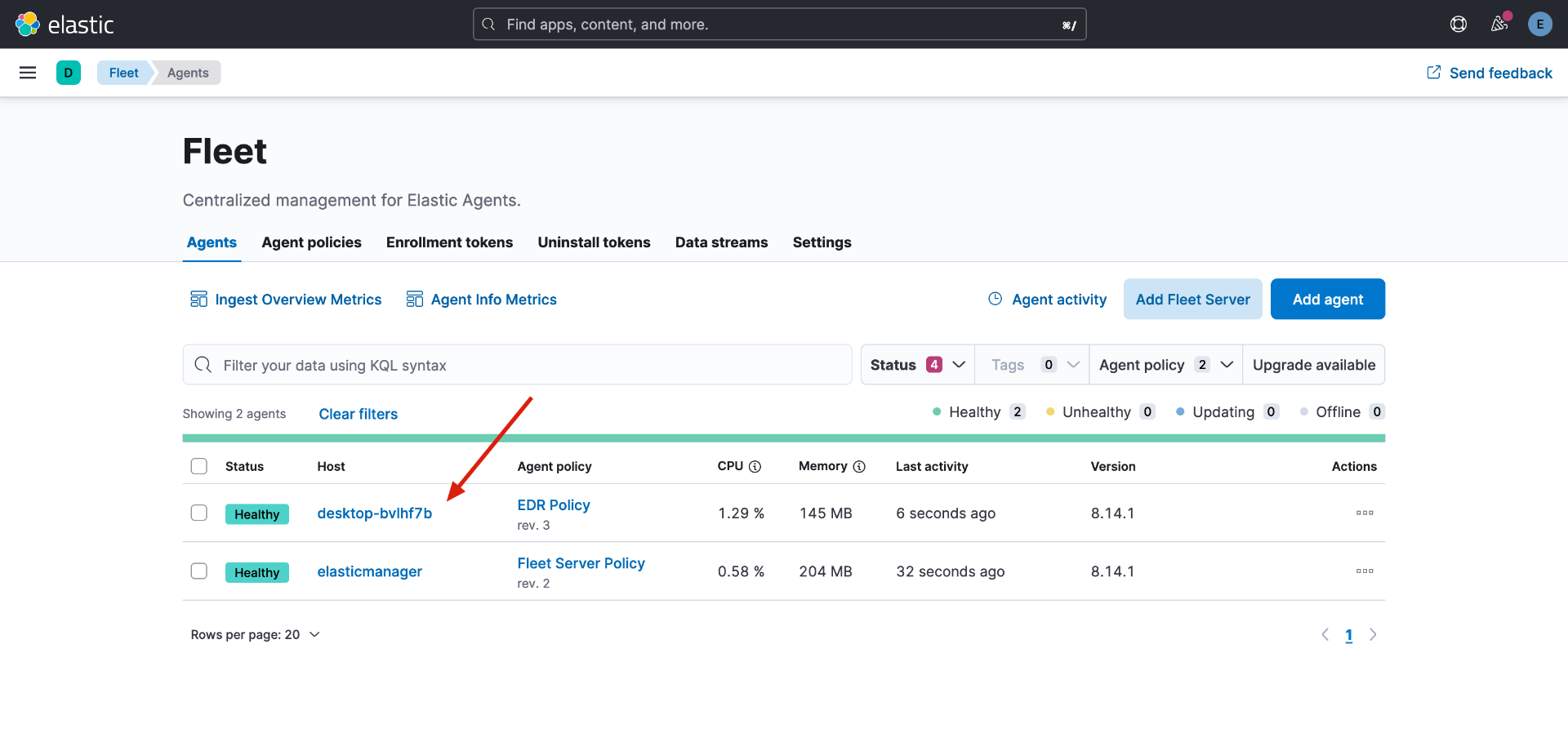Click the Fleet breadcrumb
This screenshot has height=733, width=1568.
click(x=123, y=73)
